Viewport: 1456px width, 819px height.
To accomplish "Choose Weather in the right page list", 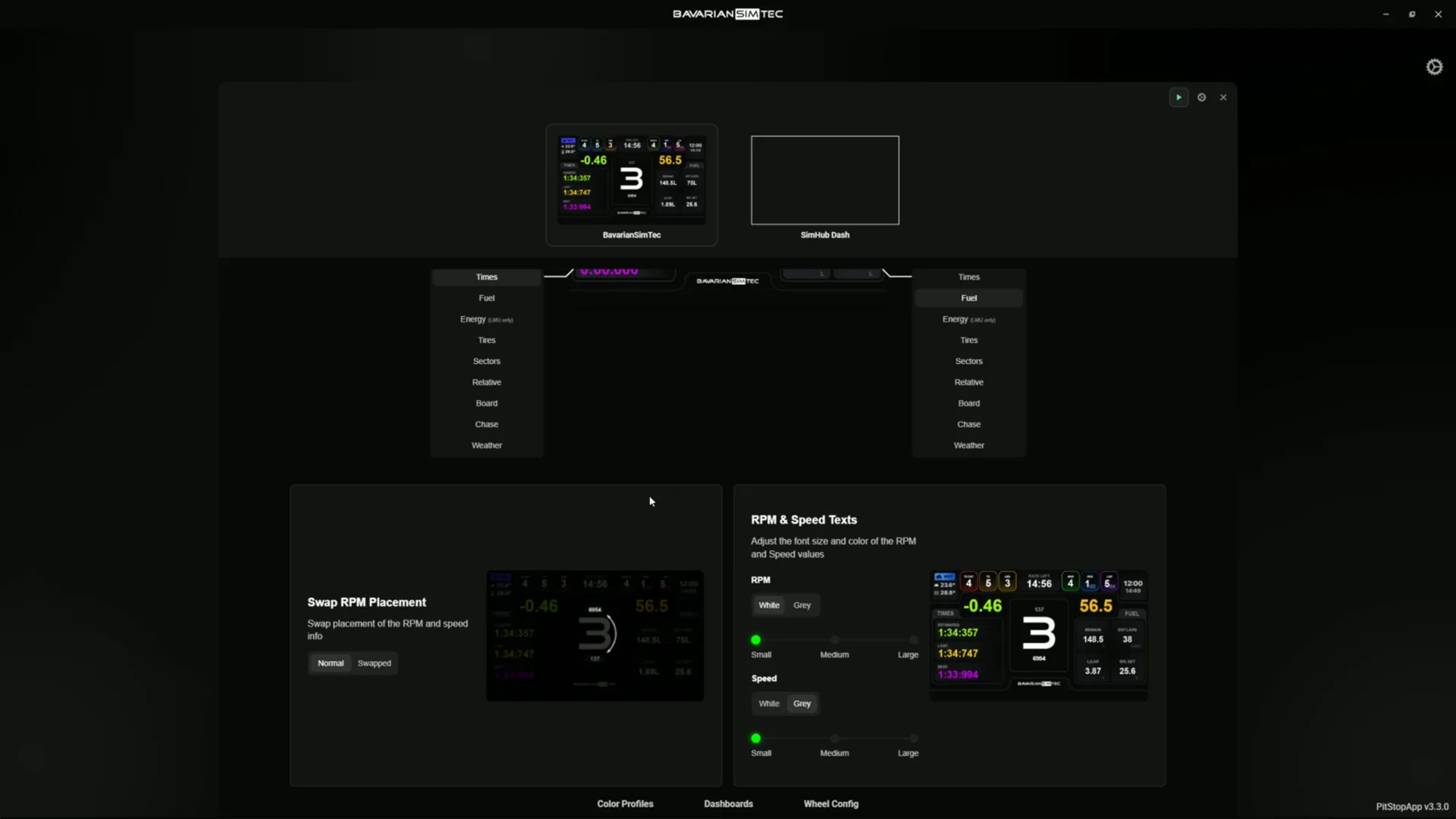I will click(x=969, y=446).
